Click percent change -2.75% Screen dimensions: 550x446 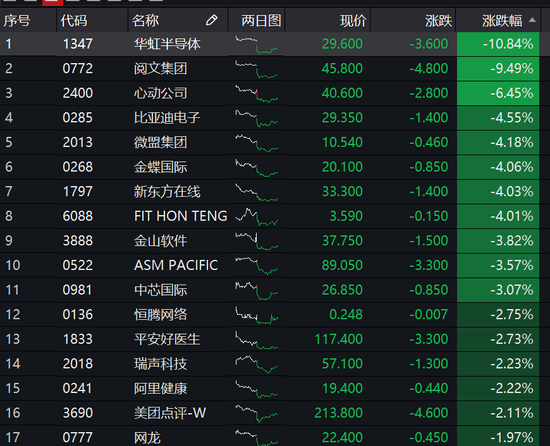pos(512,315)
